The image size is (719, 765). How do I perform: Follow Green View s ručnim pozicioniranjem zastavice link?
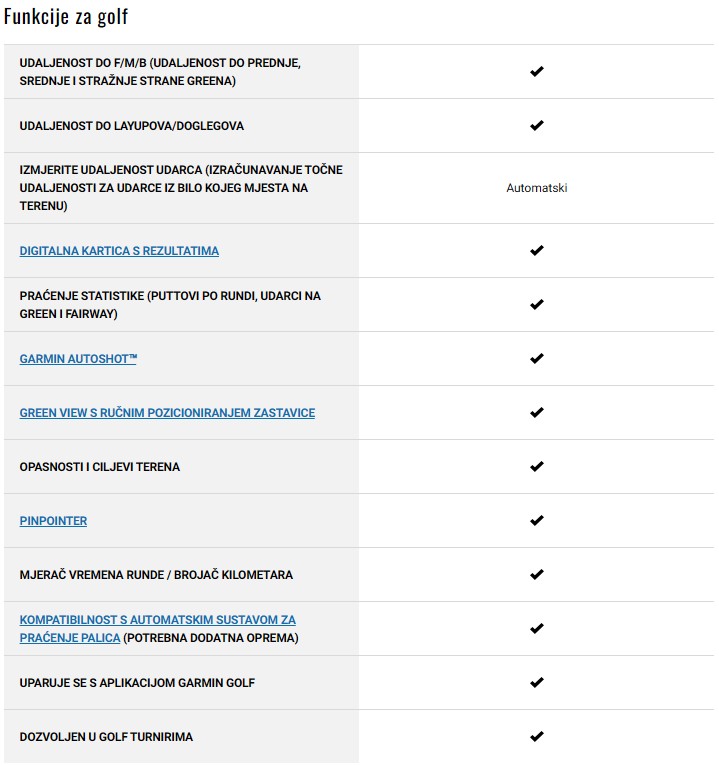tap(167, 413)
